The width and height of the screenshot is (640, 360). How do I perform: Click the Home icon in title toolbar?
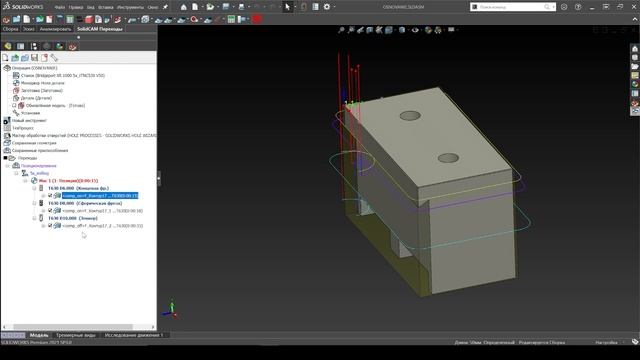[184, 7]
